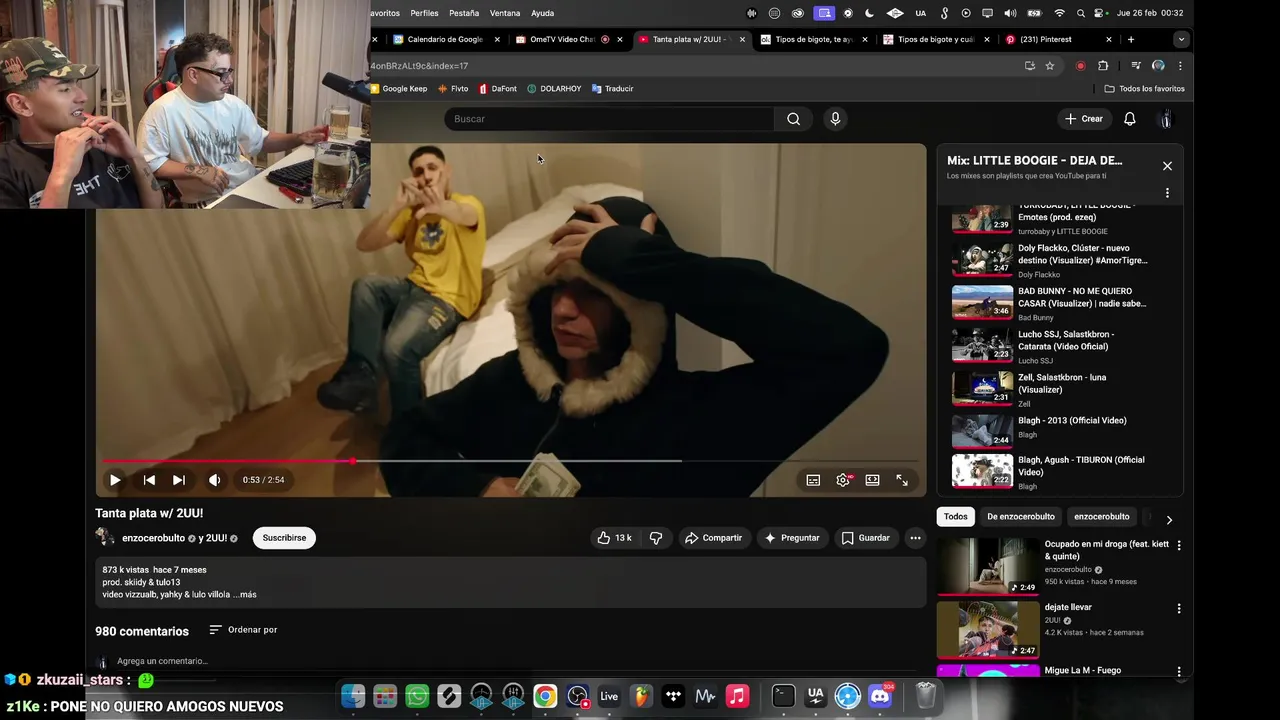Switch to OmeTV Video Chat tab
1280x720 pixels.
pos(562,39)
